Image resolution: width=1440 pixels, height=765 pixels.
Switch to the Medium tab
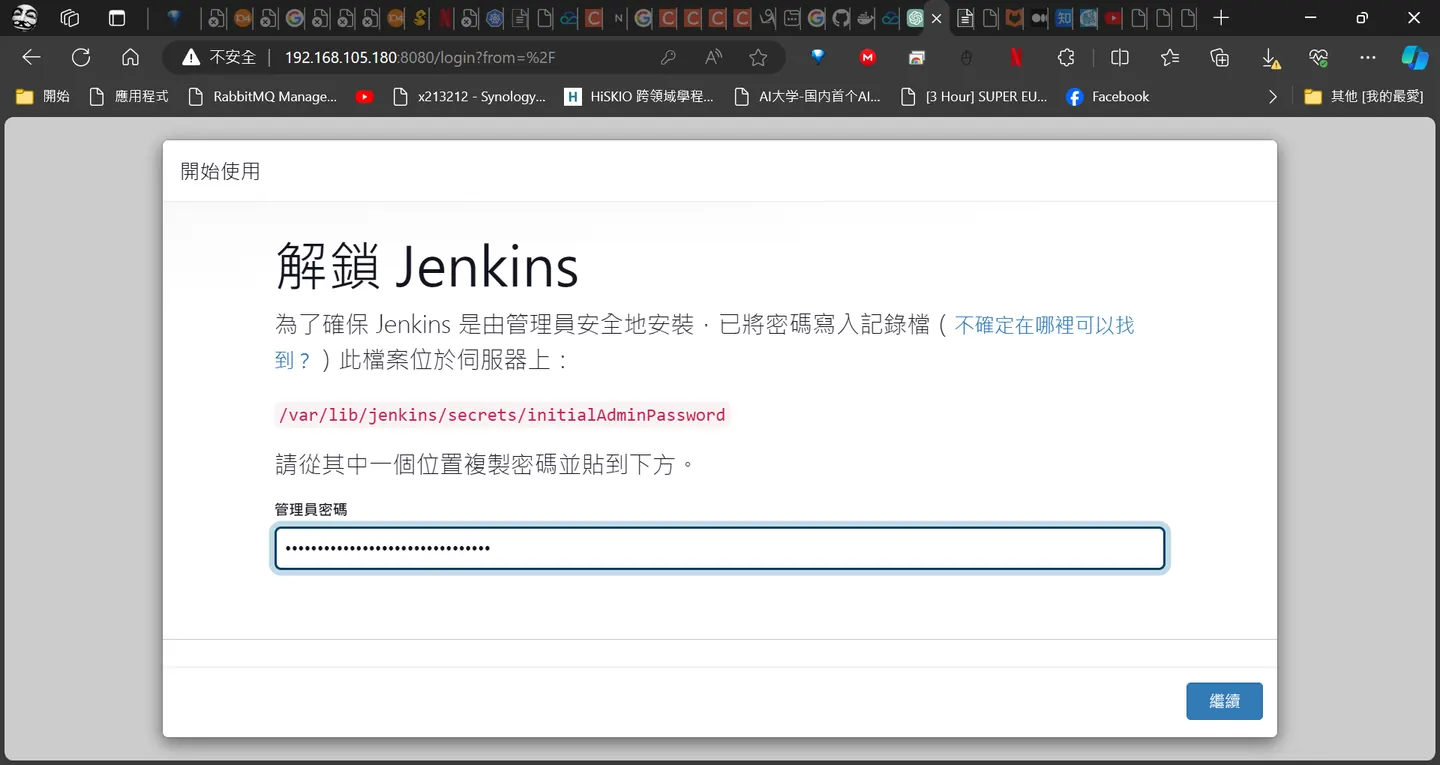[1039, 18]
